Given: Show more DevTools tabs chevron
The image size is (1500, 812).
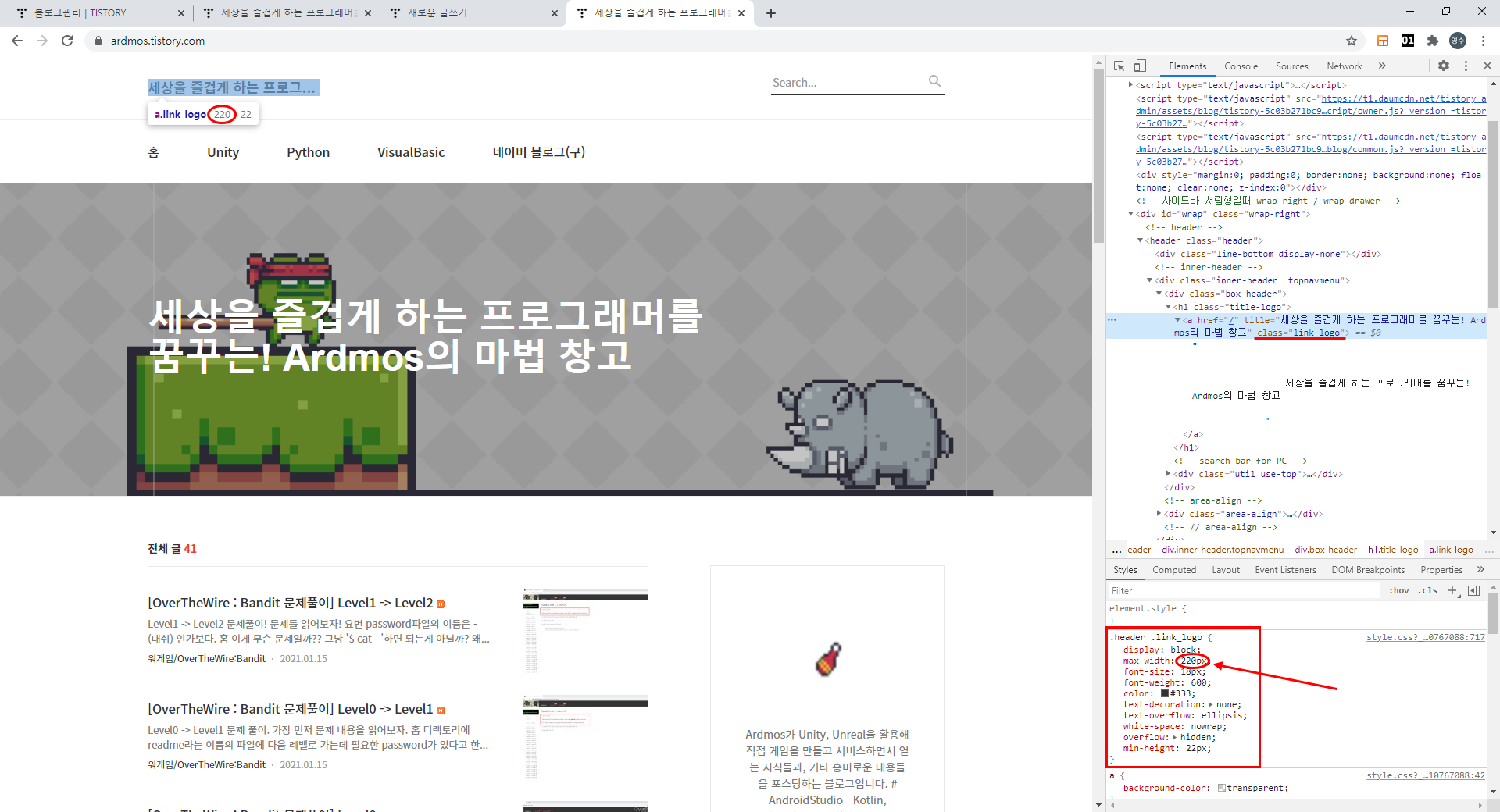Looking at the screenshot, I should pos(1382,66).
